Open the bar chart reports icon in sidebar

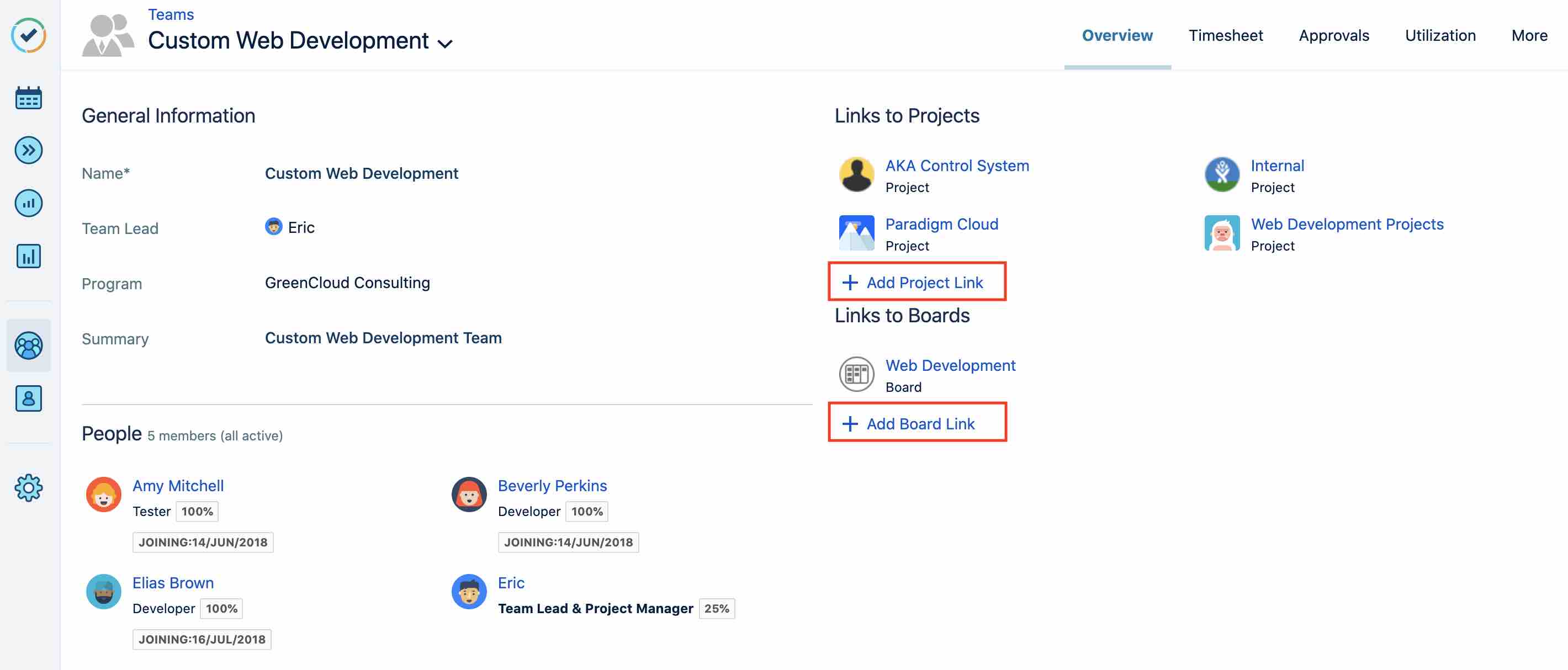pyautogui.click(x=28, y=256)
